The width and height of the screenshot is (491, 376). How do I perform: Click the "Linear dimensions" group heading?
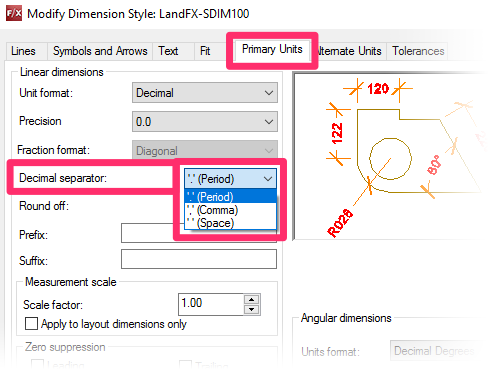[62, 72]
